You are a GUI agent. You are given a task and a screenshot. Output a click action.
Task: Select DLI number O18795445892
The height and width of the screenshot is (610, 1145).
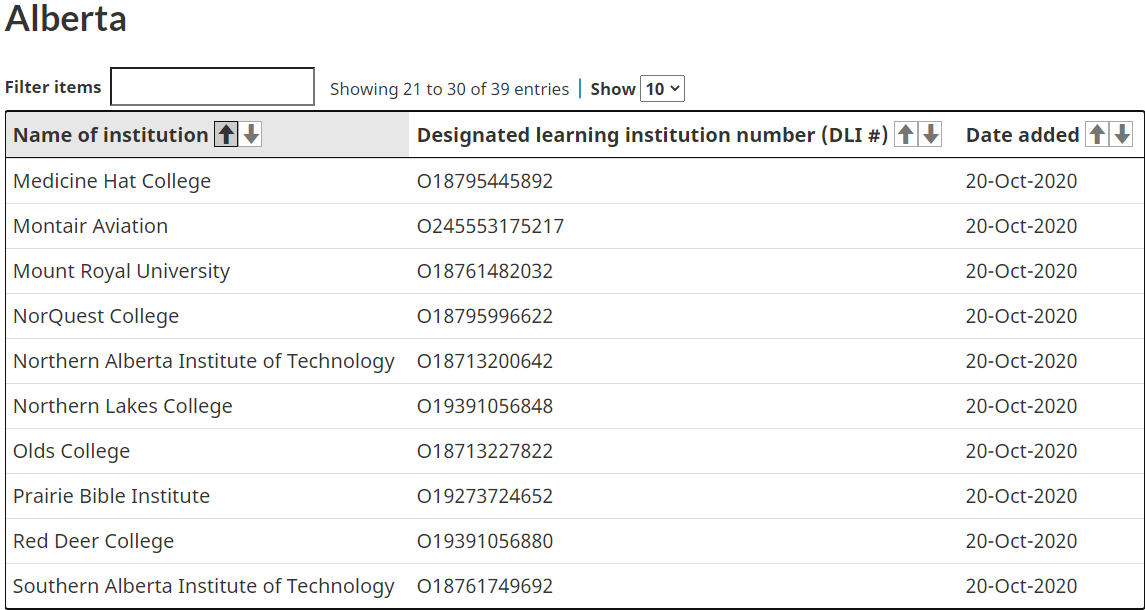(x=485, y=181)
